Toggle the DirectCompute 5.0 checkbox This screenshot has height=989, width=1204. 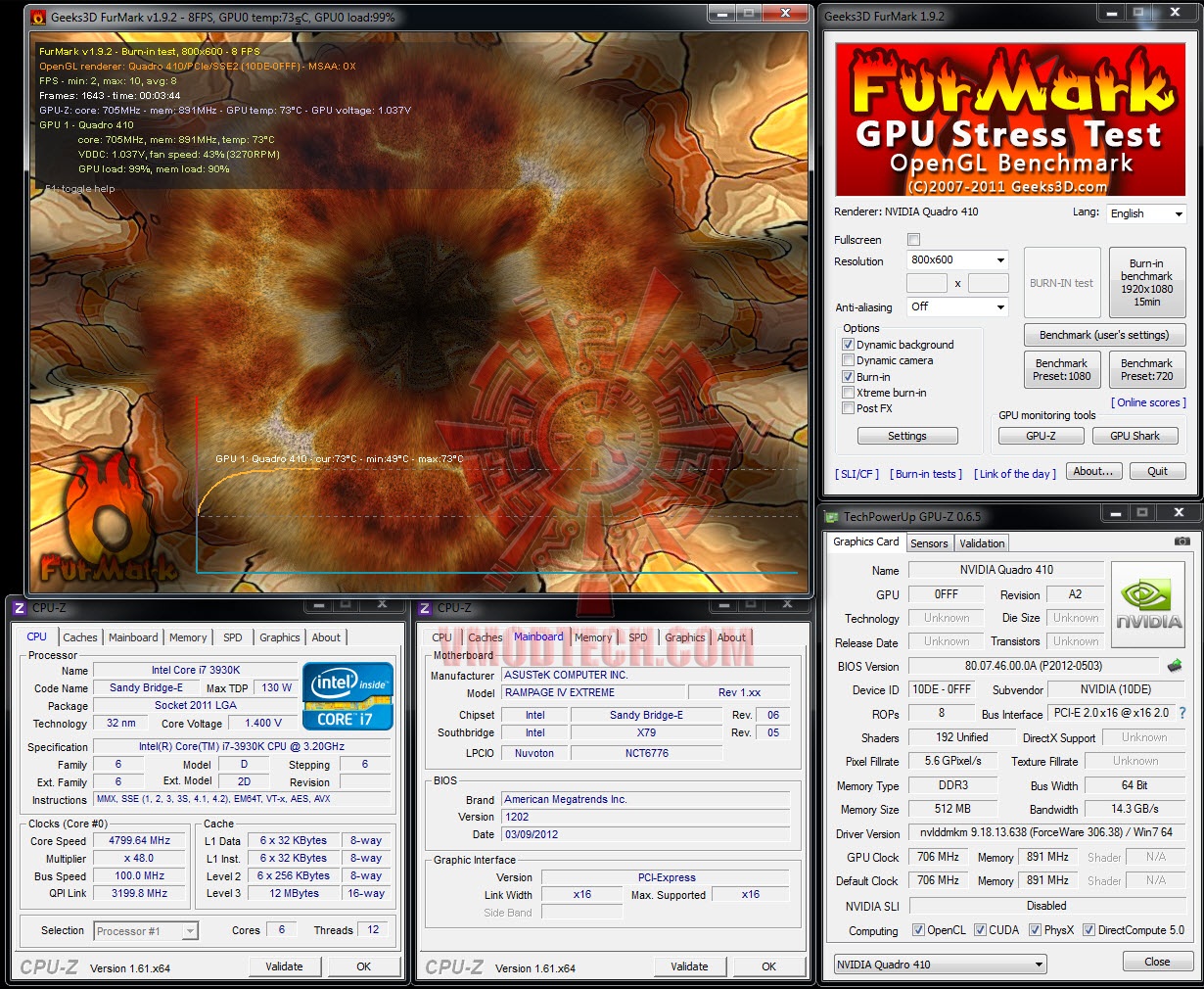1088,930
